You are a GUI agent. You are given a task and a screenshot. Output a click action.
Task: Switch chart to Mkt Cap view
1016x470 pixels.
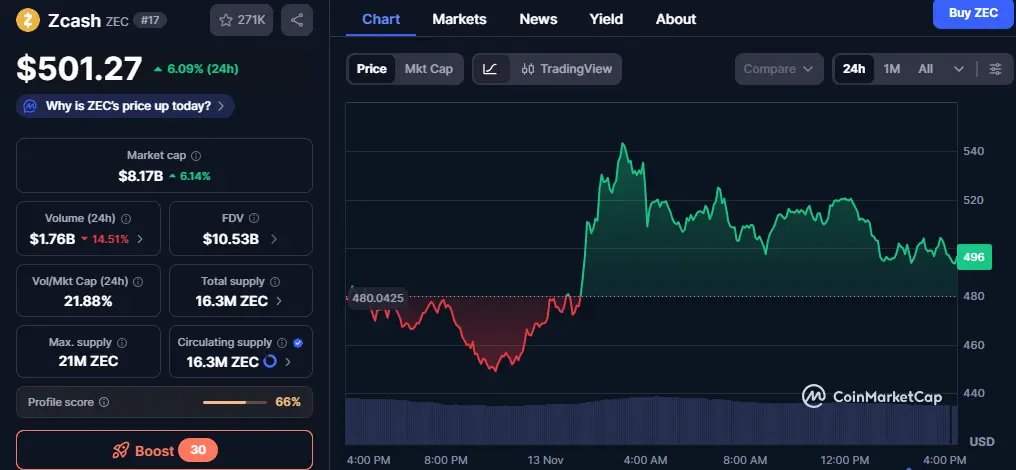pyautogui.click(x=428, y=69)
